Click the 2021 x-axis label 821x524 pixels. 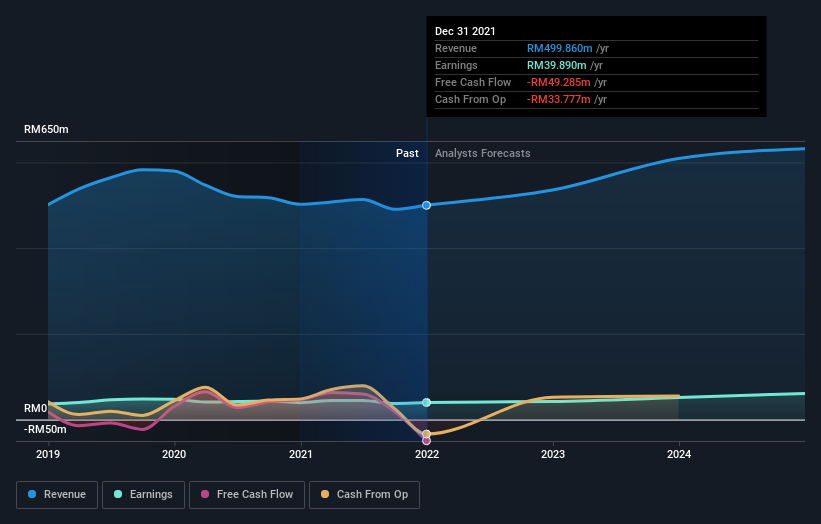(x=301, y=454)
